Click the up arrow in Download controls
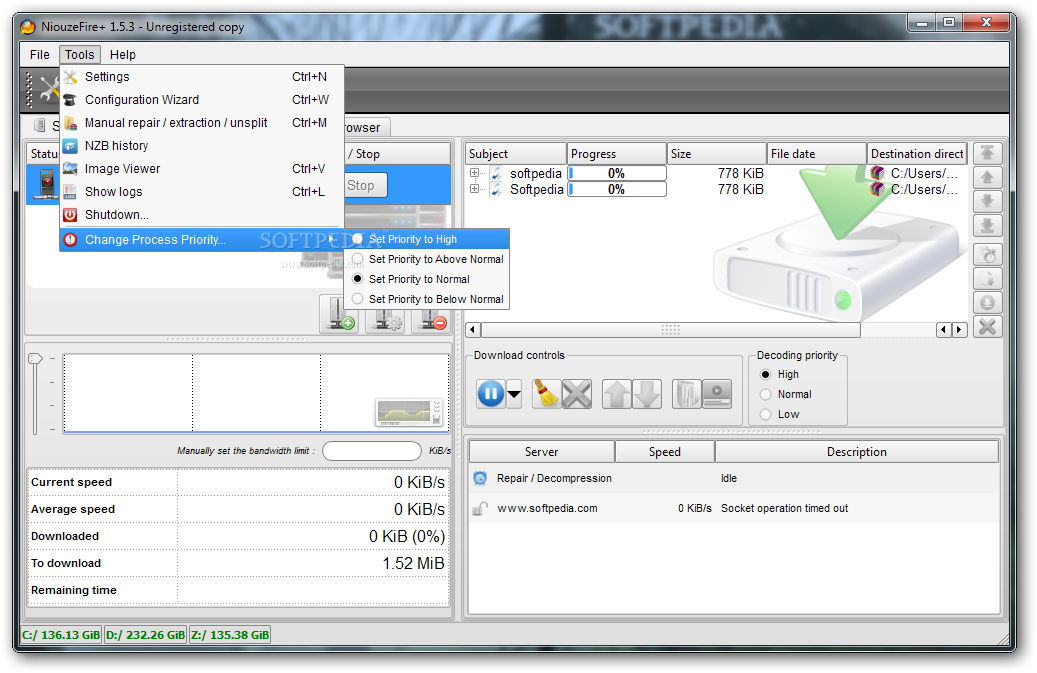The height and width of the screenshot is (673, 1037). (616, 394)
